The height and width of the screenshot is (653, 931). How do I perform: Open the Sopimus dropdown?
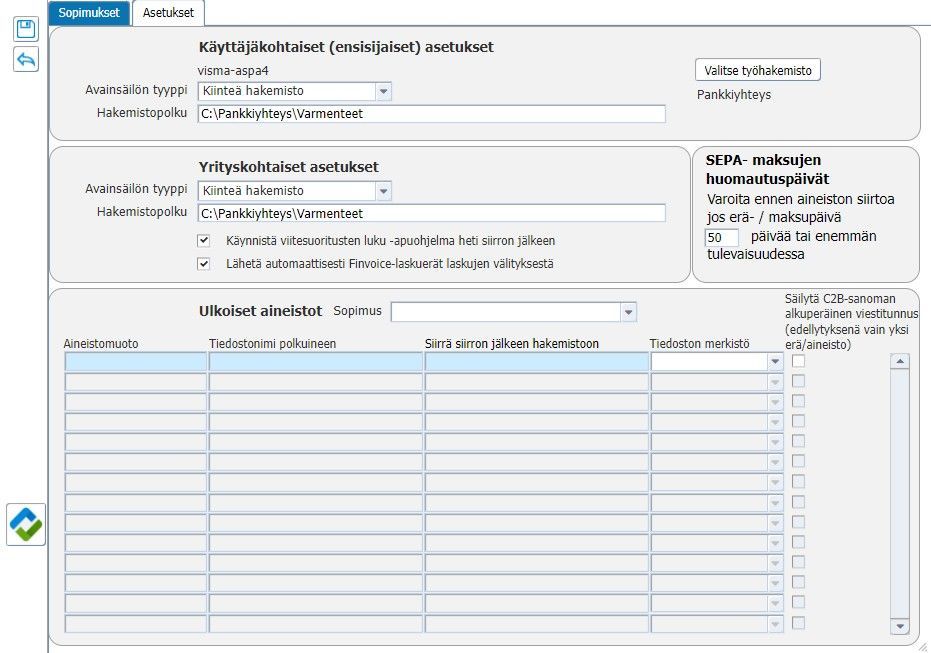[628, 312]
